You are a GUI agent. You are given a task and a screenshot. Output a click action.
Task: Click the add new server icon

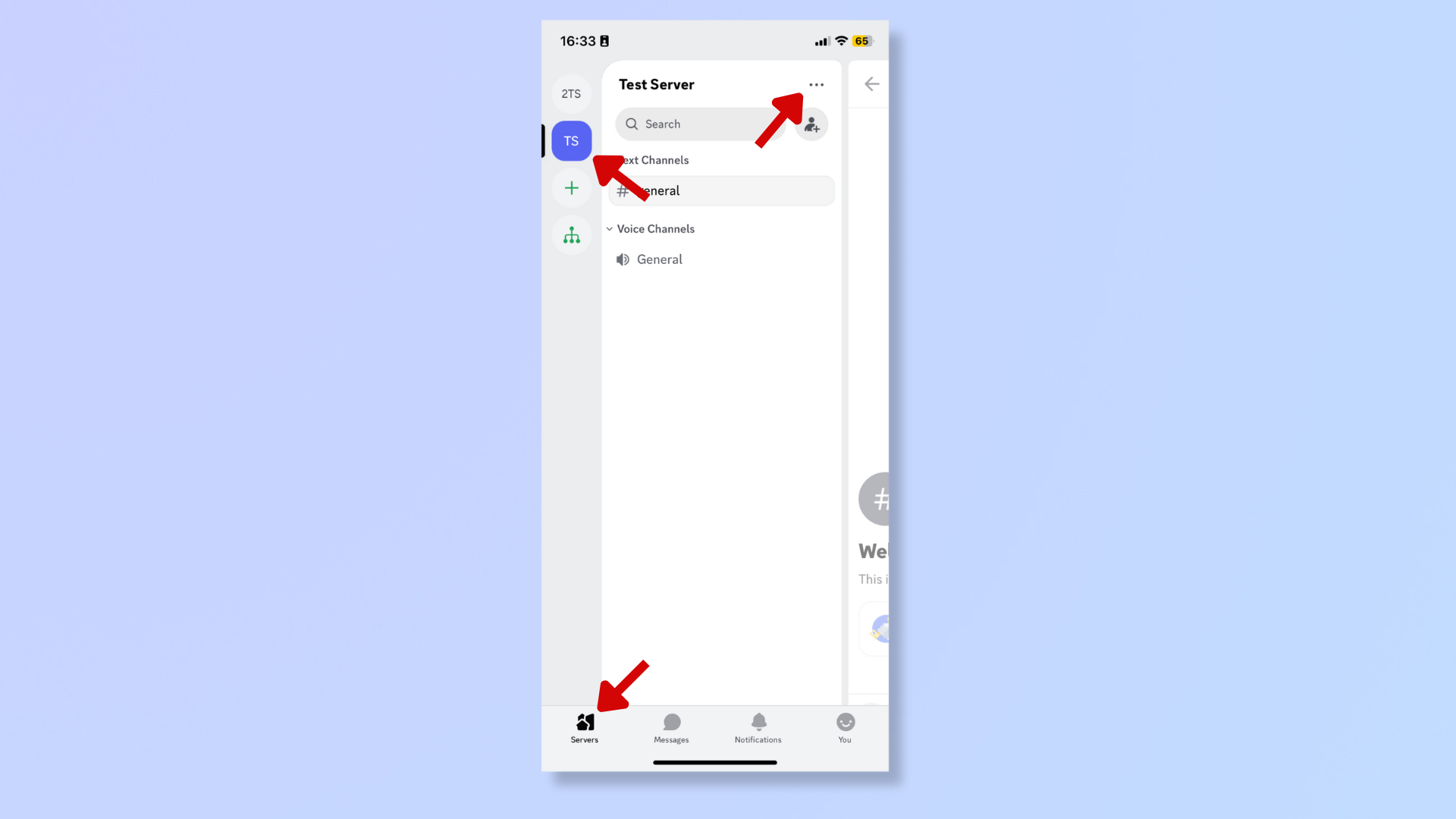tap(571, 188)
